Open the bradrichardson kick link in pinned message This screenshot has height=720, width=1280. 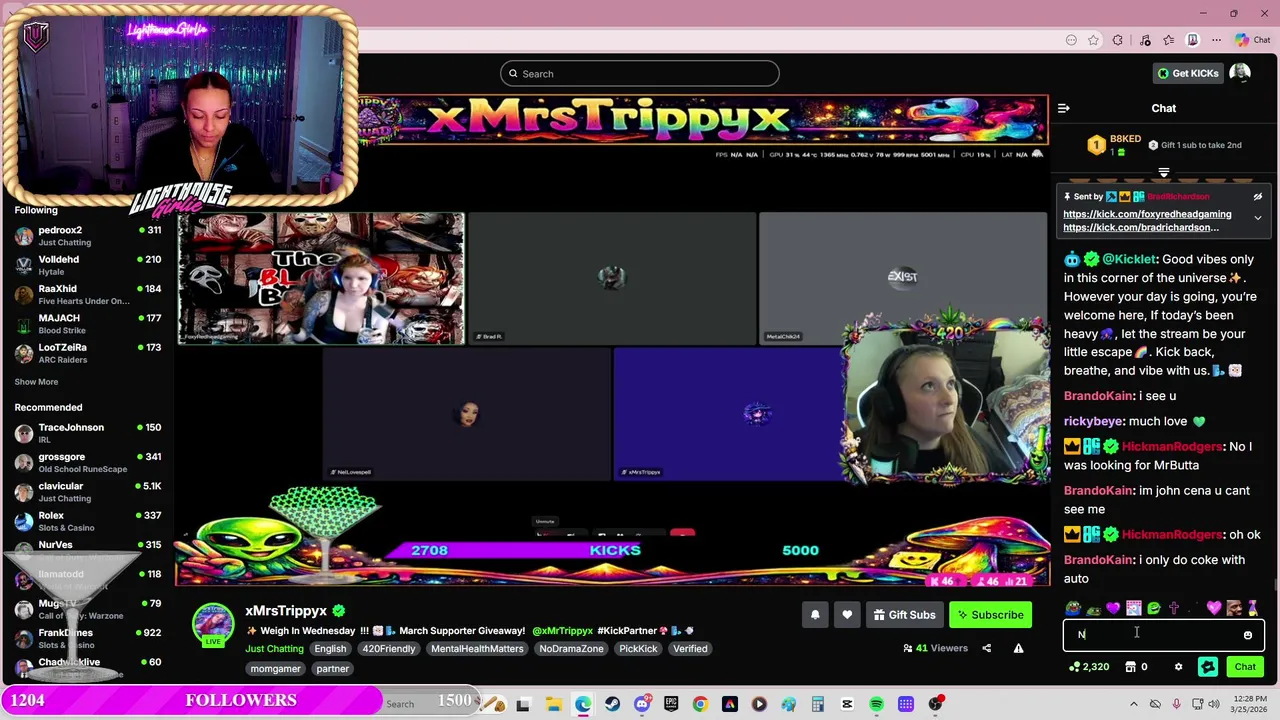click(1141, 227)
